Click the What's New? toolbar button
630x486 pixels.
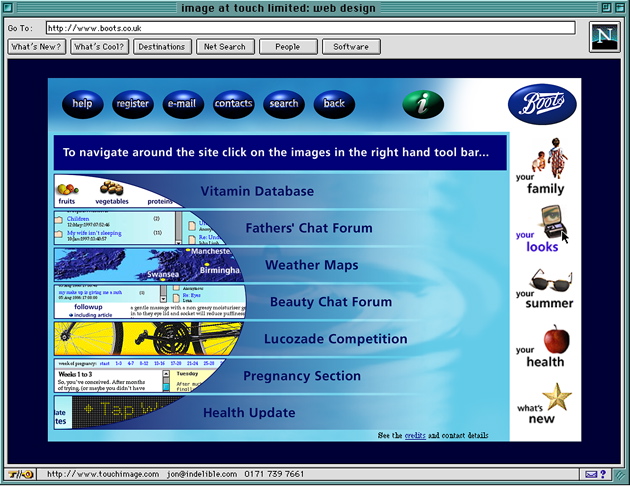pos(37,47)
